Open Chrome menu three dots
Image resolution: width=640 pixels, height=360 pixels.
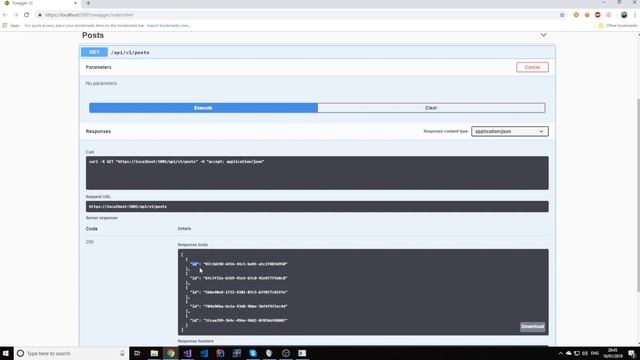636,15
